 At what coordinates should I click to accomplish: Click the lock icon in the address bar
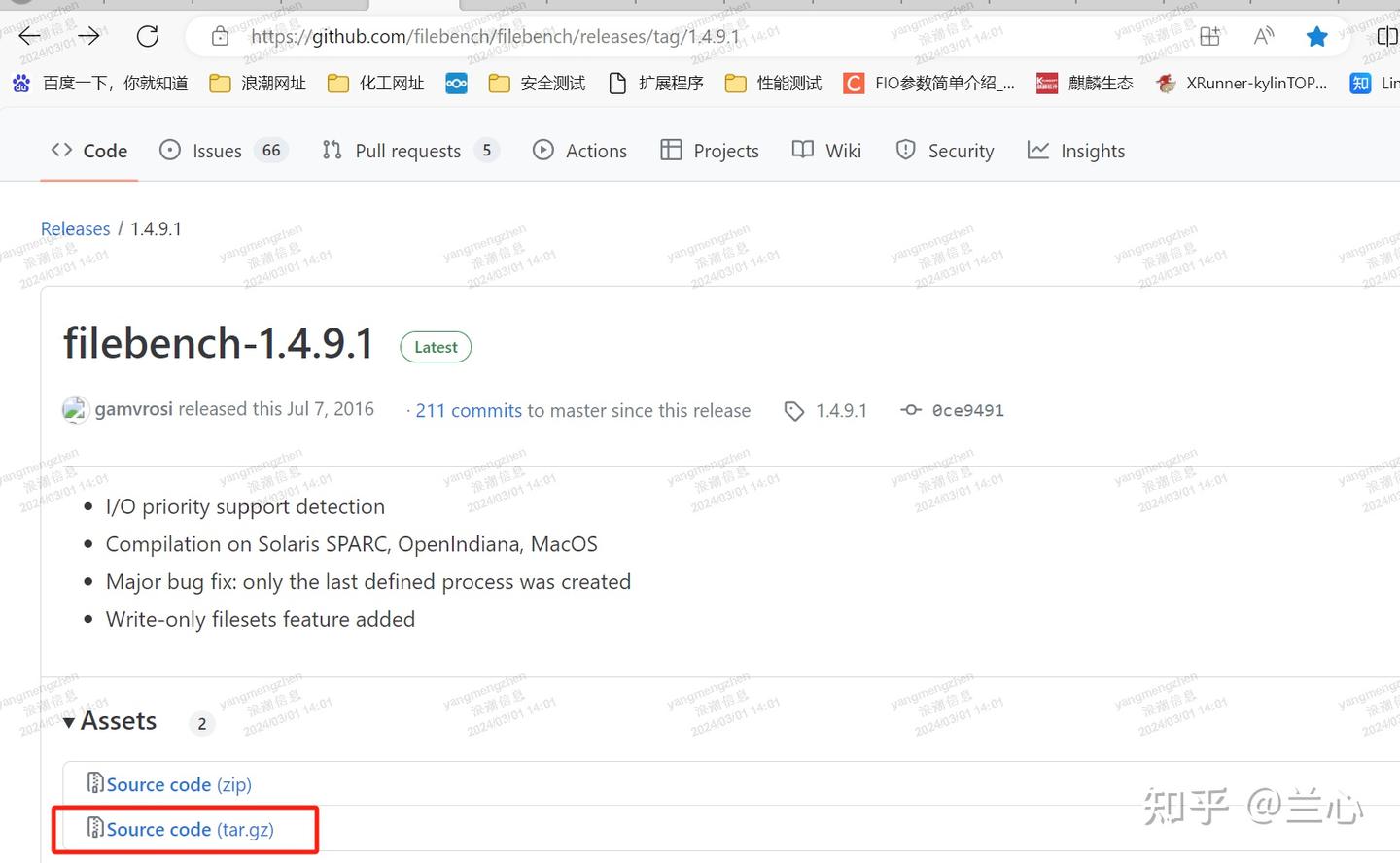[220, 36]
